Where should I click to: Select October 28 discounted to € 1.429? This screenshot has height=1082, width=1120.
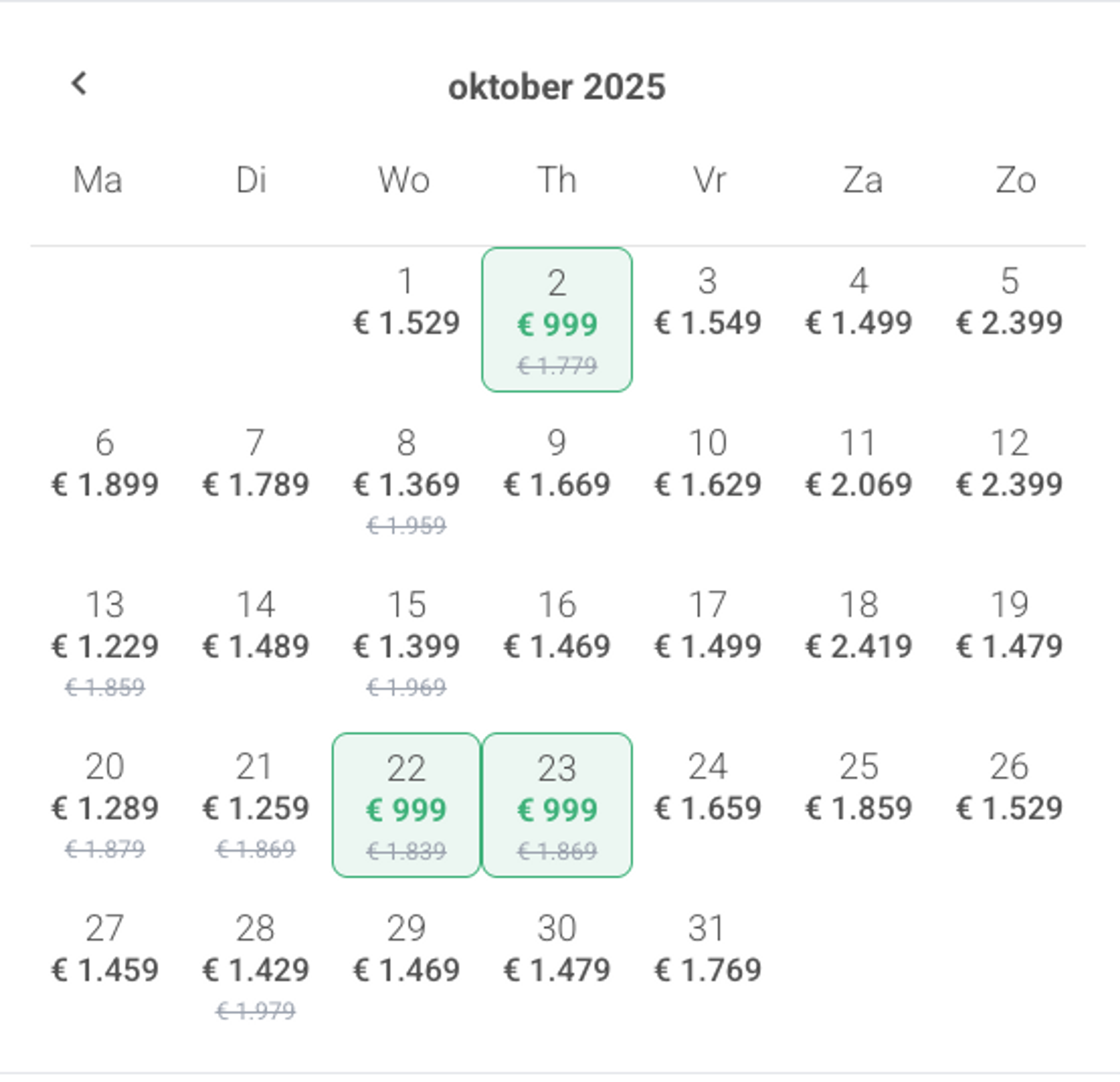point(256,966)
